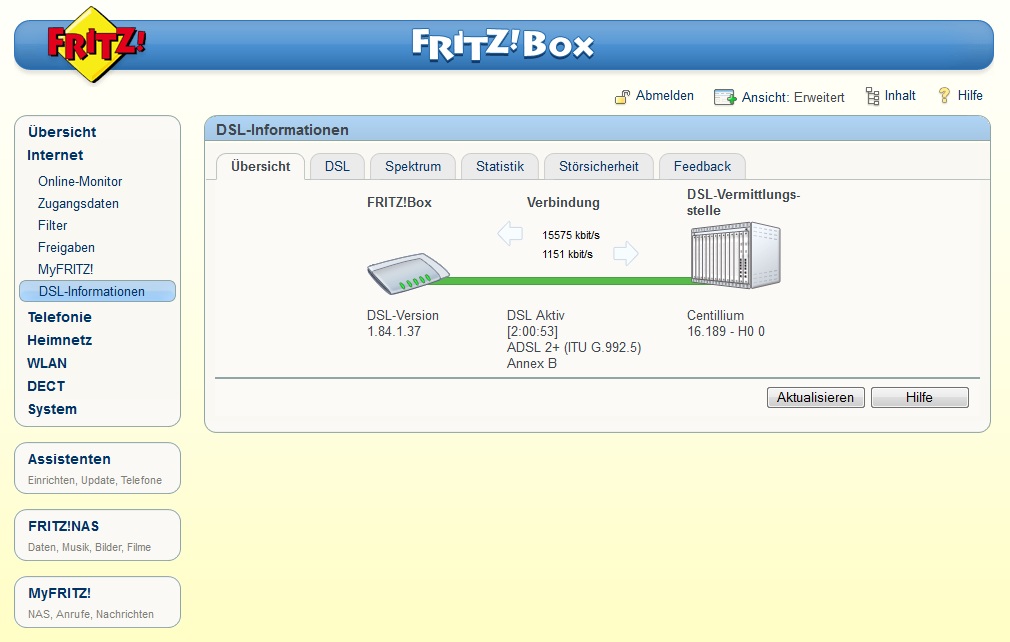
Task: Open Online-Monitor submenu entry
Action: pyautogui.click(x=80, y=182)
